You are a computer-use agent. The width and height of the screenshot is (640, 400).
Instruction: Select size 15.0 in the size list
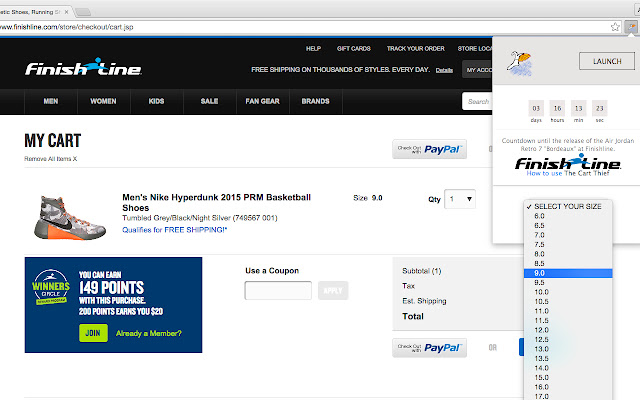pos(568,378)
